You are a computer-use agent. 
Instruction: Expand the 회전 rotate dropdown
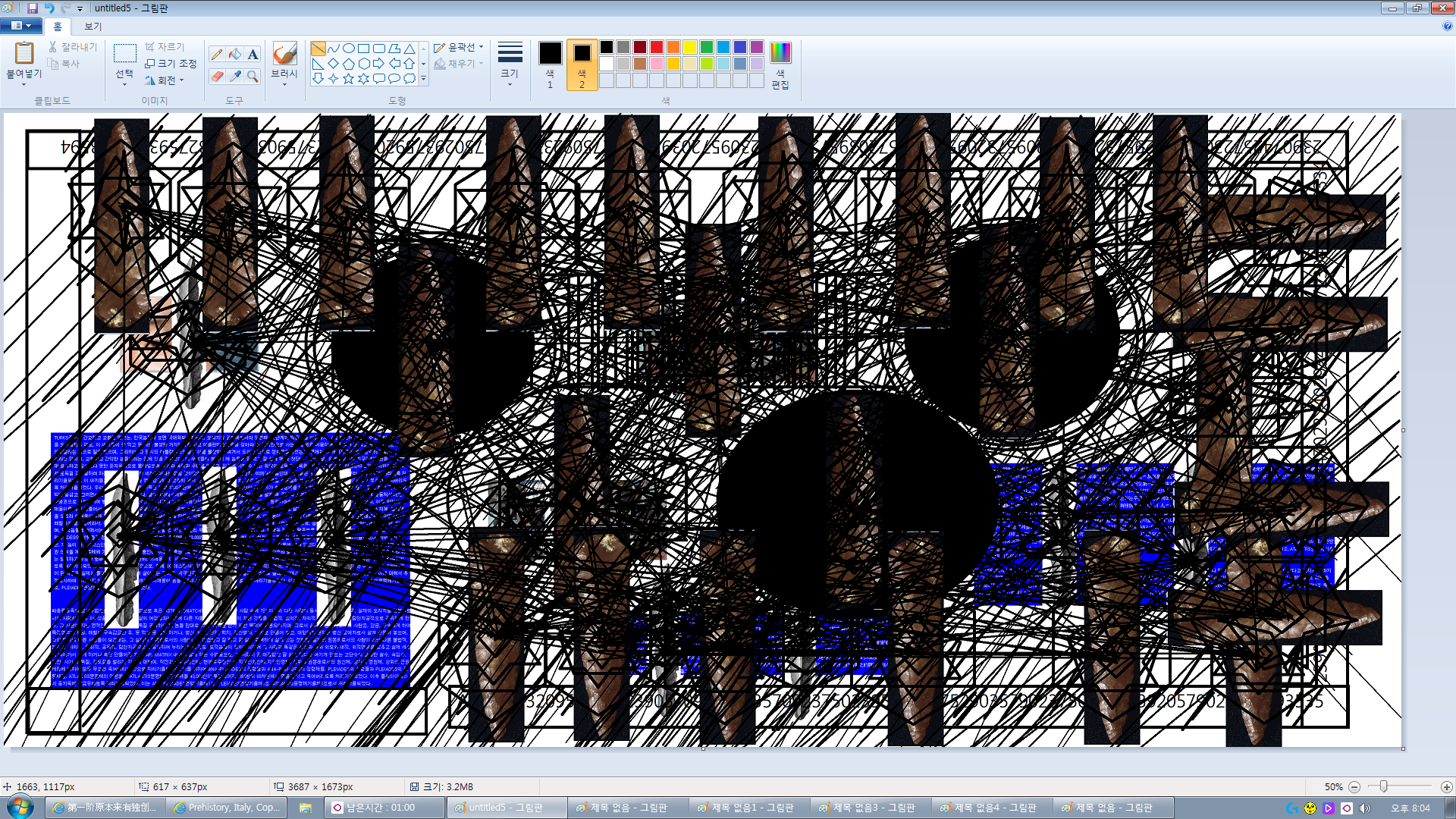(x=165, y=80)
